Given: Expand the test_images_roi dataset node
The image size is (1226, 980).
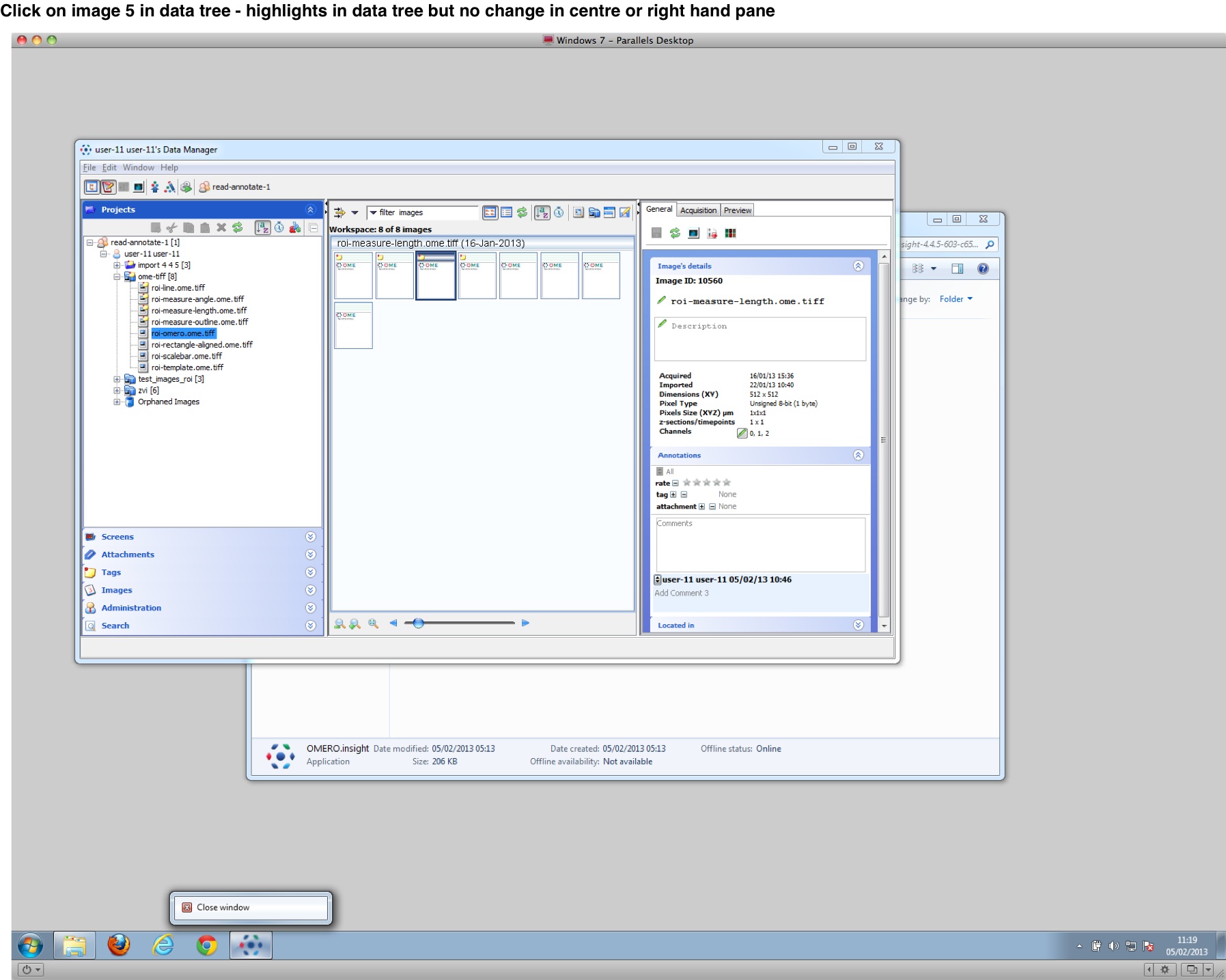Looking at the screenshot, I should pos(117,379).
